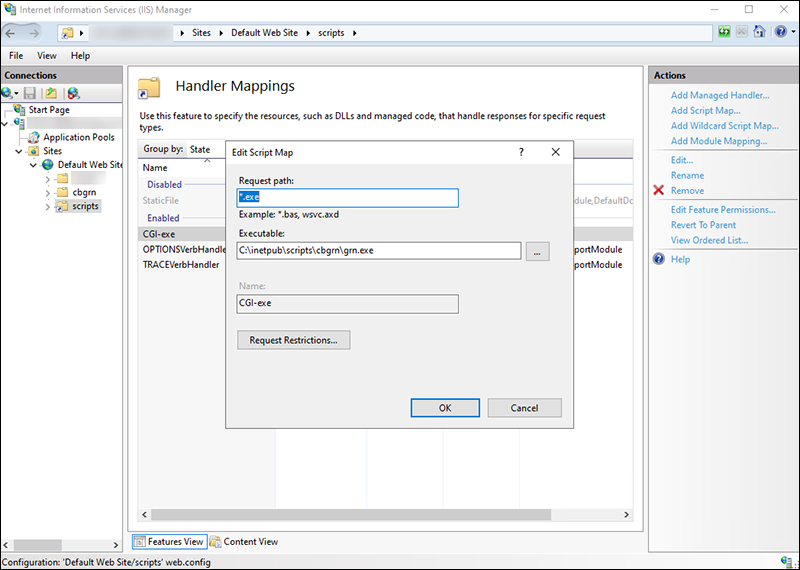Open the help icon in address bar
This screenshot has width=800, height=570.
781,32
